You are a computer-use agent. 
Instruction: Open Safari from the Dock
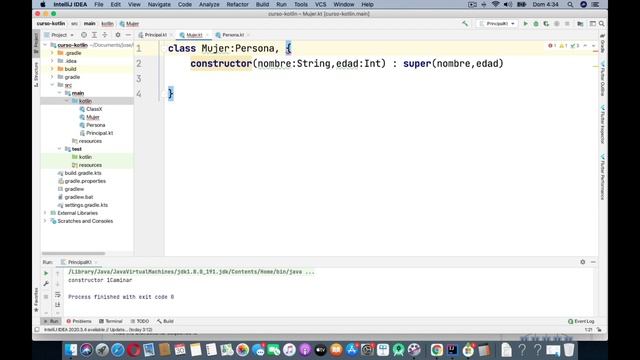(118, 350)
